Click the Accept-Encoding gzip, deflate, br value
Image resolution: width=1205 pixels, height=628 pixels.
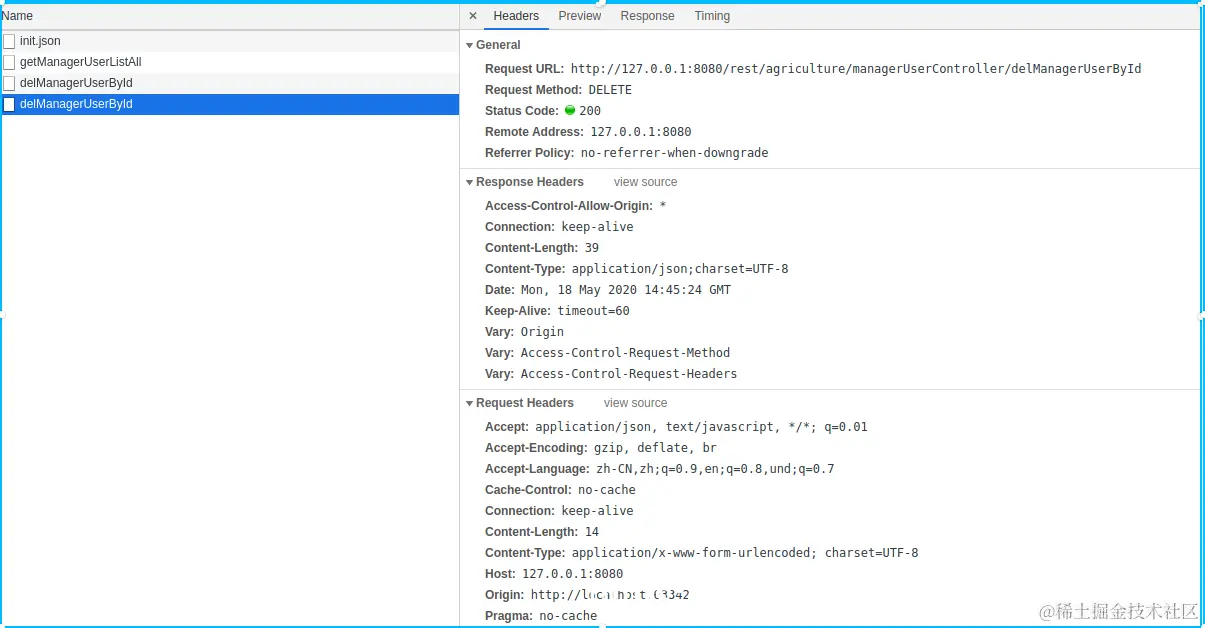[655, 448]
